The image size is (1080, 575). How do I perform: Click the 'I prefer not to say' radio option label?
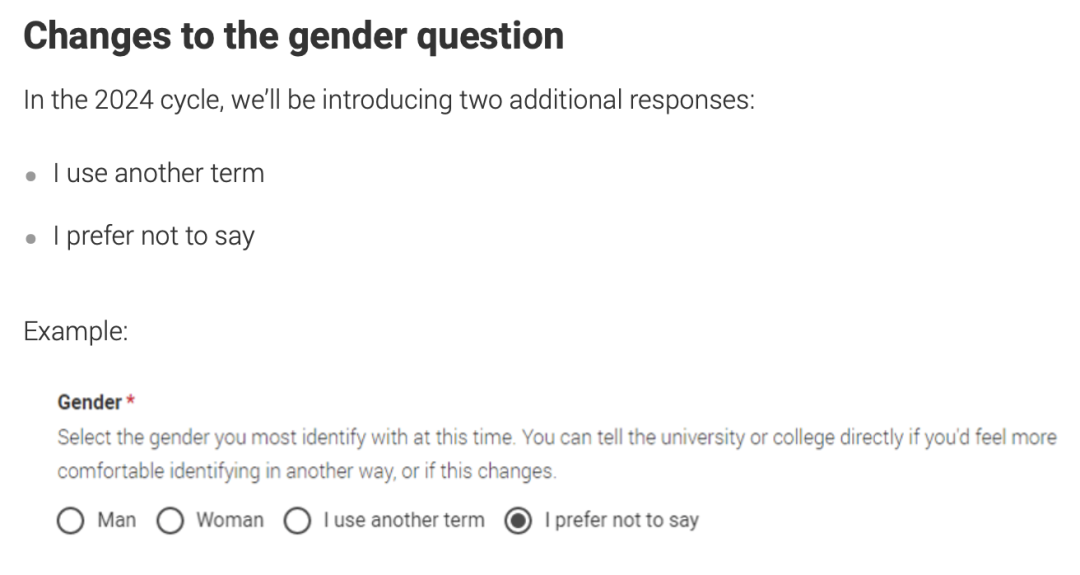click(621, 521)
